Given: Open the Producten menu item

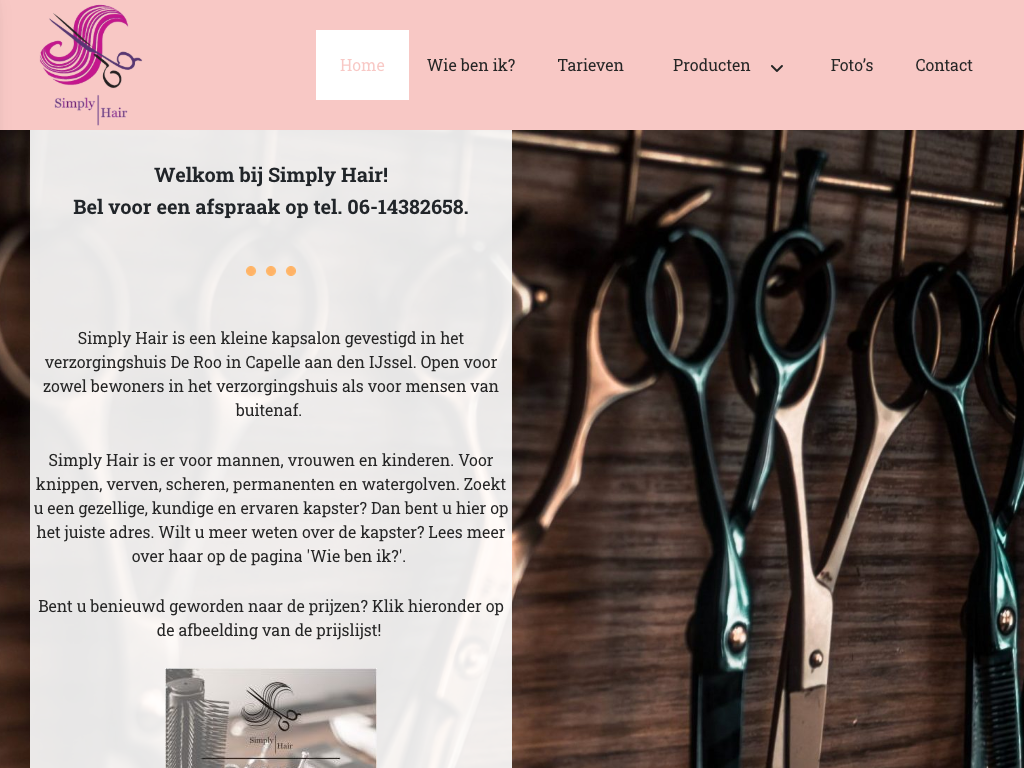Looking at the screenshot, I should pyautogui.click(x=711, y=65).
